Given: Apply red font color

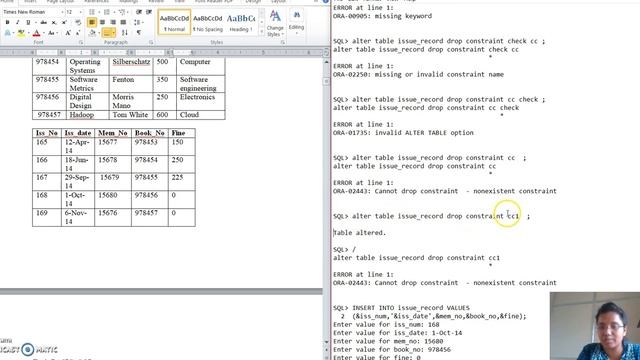Looking at the screenshot, I should [36, 33].
